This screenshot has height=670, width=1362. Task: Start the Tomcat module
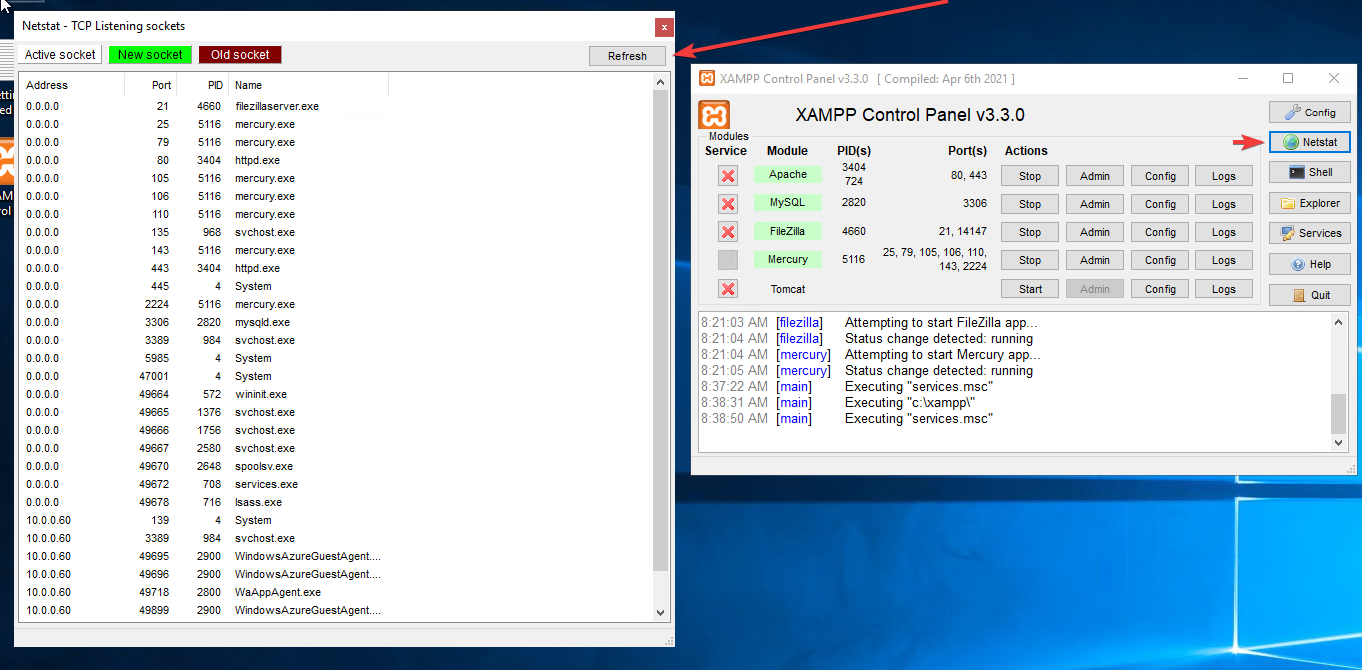pyautogui.click(x=1030, y=289)
